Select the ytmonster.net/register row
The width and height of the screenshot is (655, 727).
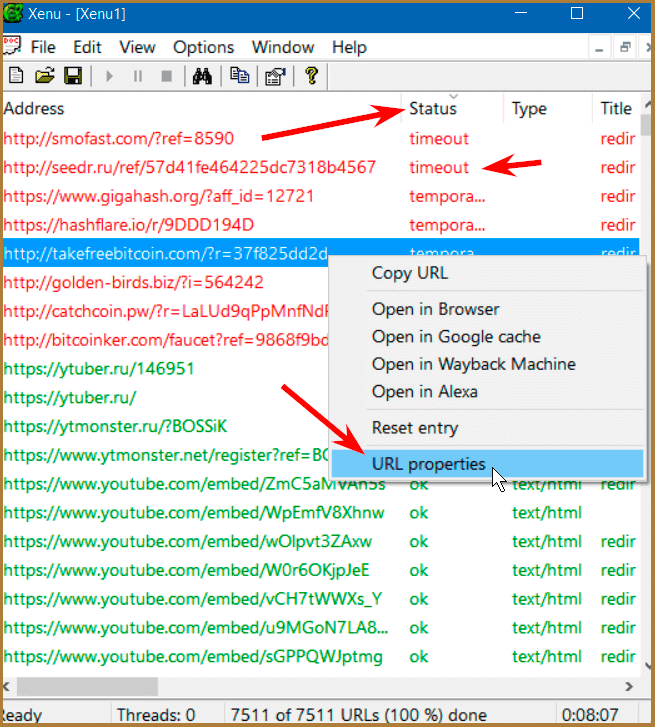coord(167,455)
